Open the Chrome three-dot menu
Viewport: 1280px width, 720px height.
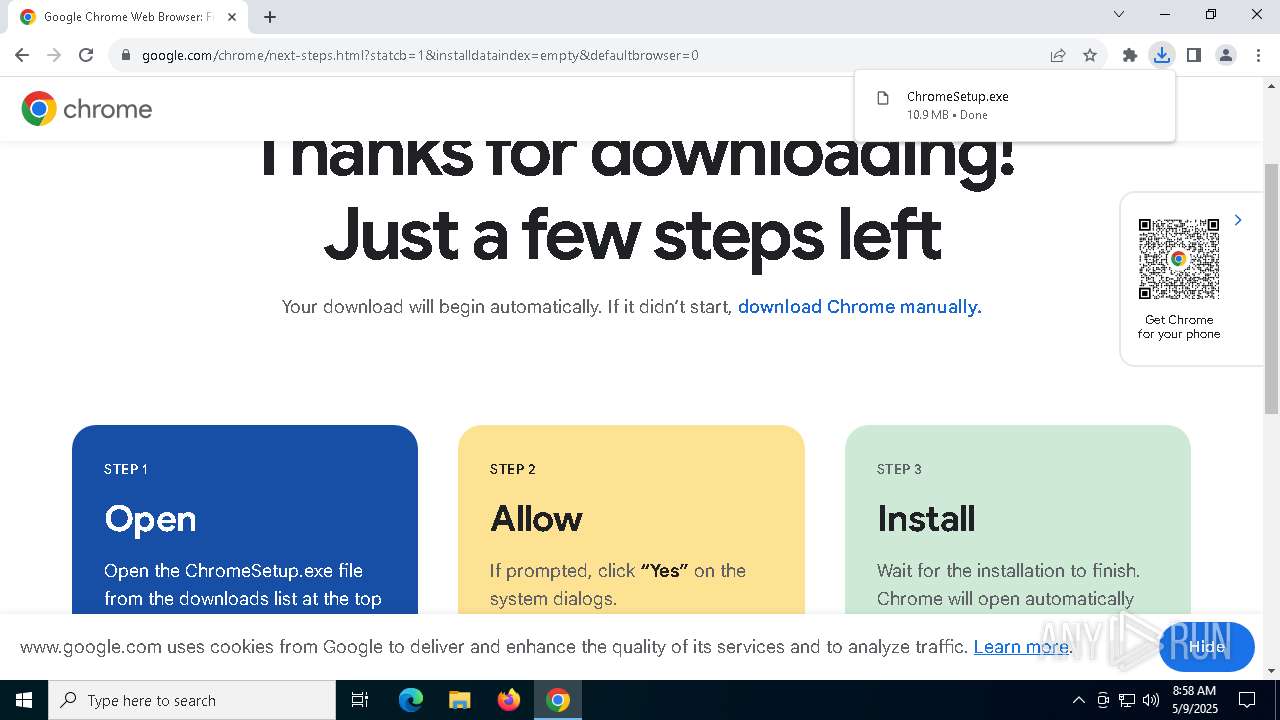tap(1257, 55)
